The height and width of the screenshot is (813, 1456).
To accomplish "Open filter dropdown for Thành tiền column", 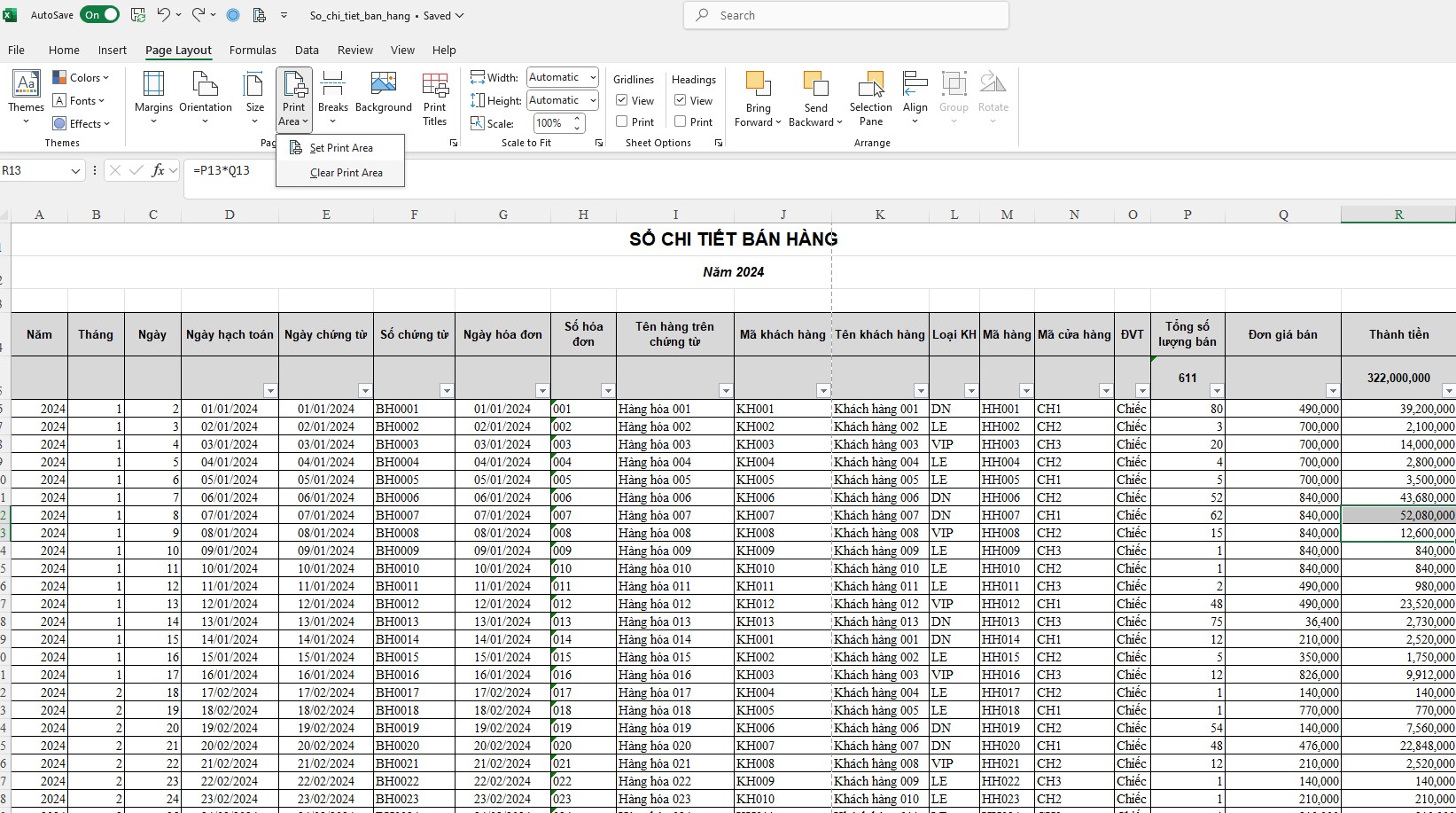I will coord(1448,391).
